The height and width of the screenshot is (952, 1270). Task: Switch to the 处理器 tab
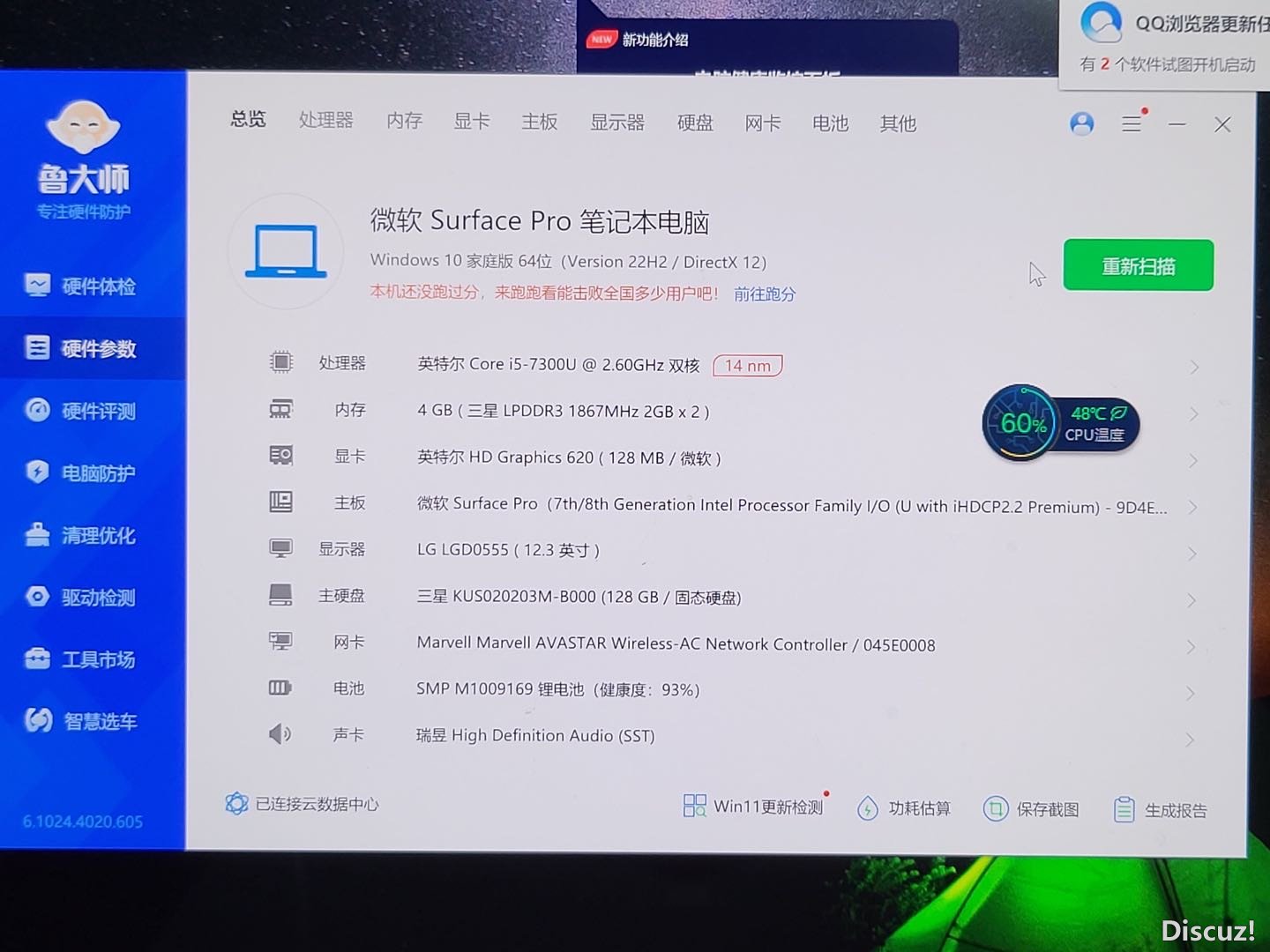pos(325,120)
